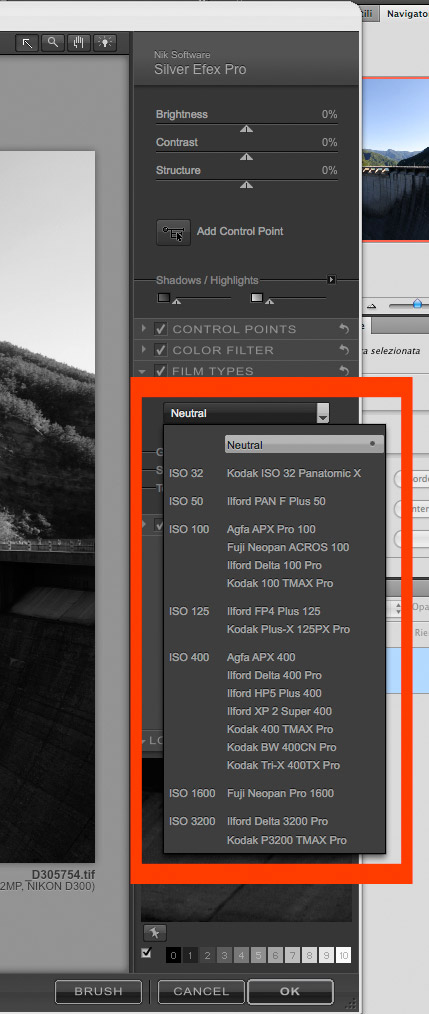Viewport: 429px width, 1014px height.
Task: Select Ilford Delta 3200 Pro
Action: tap(277, 821)
